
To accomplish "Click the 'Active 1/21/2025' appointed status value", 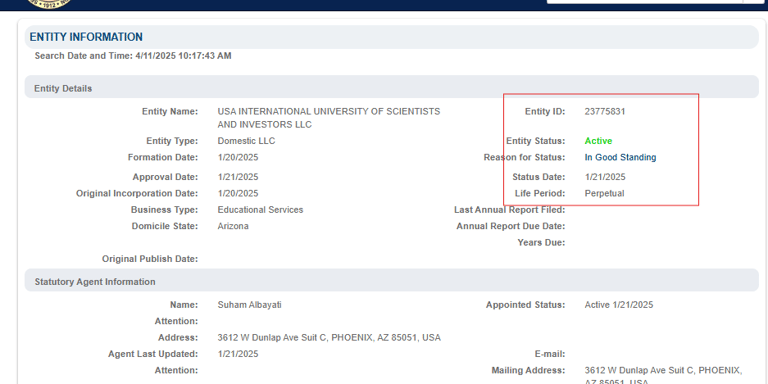I will click(x=619, y=305).
